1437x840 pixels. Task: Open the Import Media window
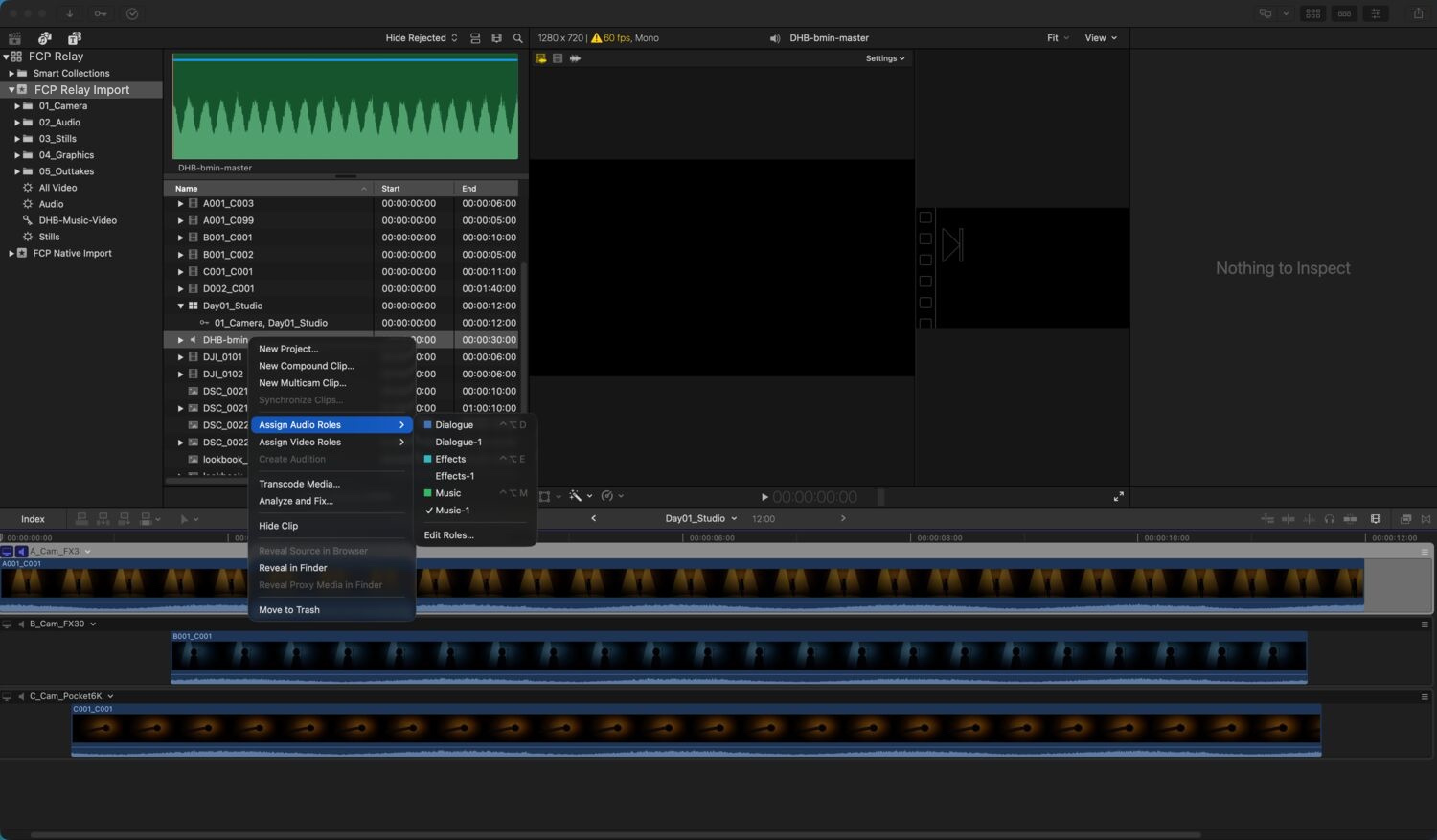(69, 13)
